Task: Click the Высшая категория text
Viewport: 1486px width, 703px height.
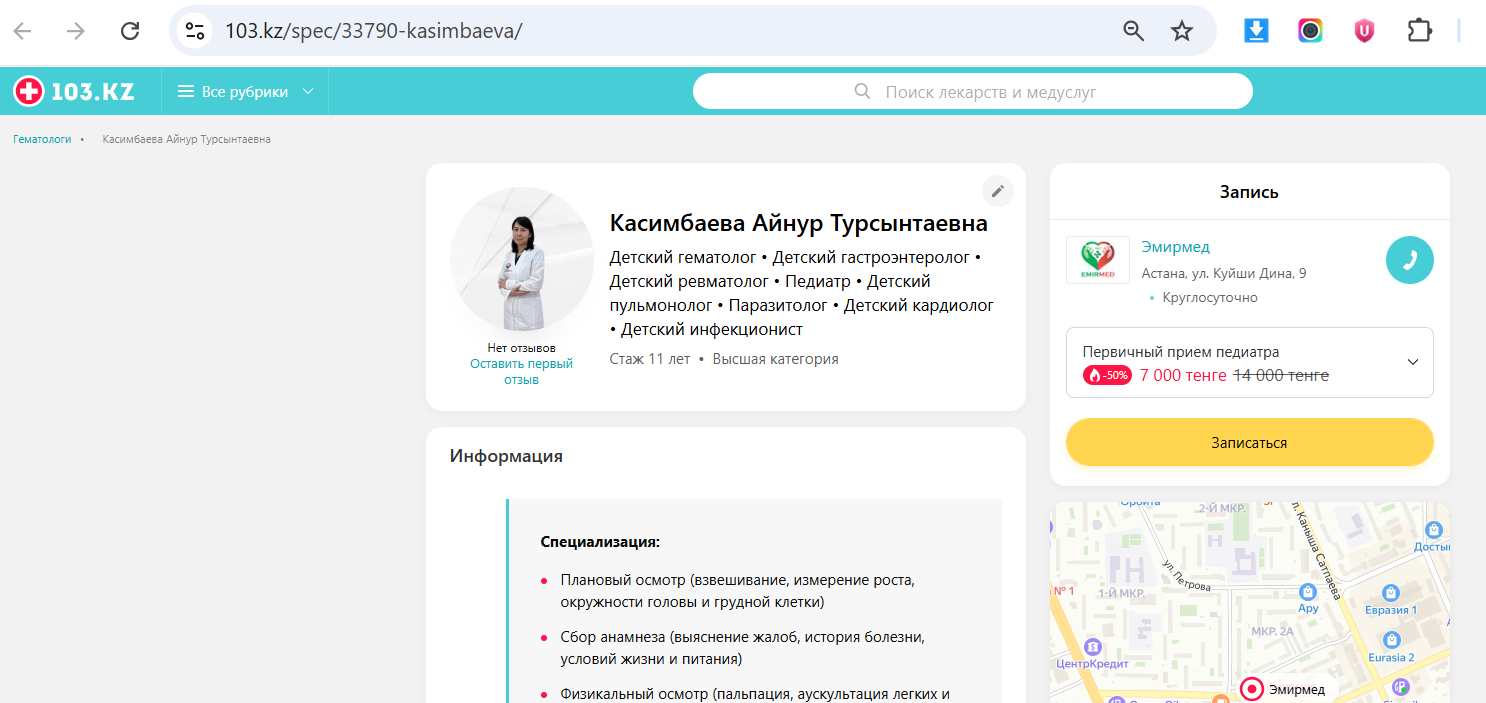Action: (x=775, y=359)
